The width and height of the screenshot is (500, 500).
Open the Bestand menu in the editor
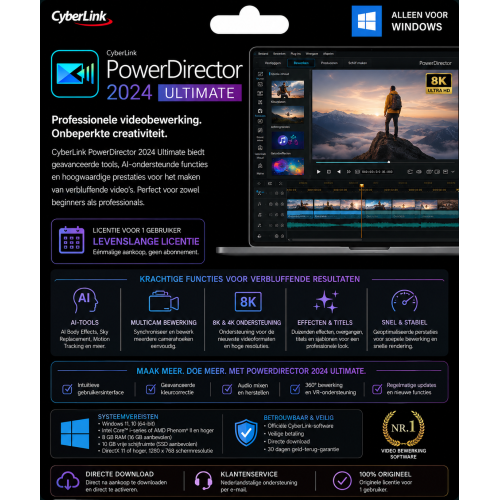pyautogui.click(x=263, y=54)
